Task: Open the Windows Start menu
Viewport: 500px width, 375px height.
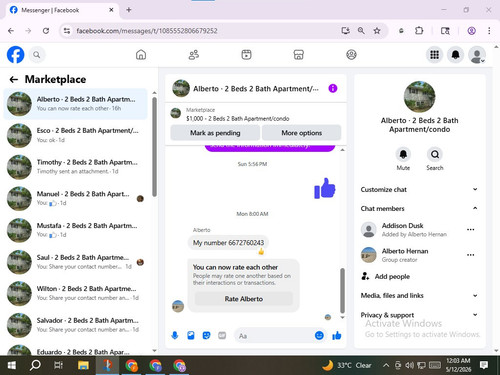Action: click(x=12, y=365)
